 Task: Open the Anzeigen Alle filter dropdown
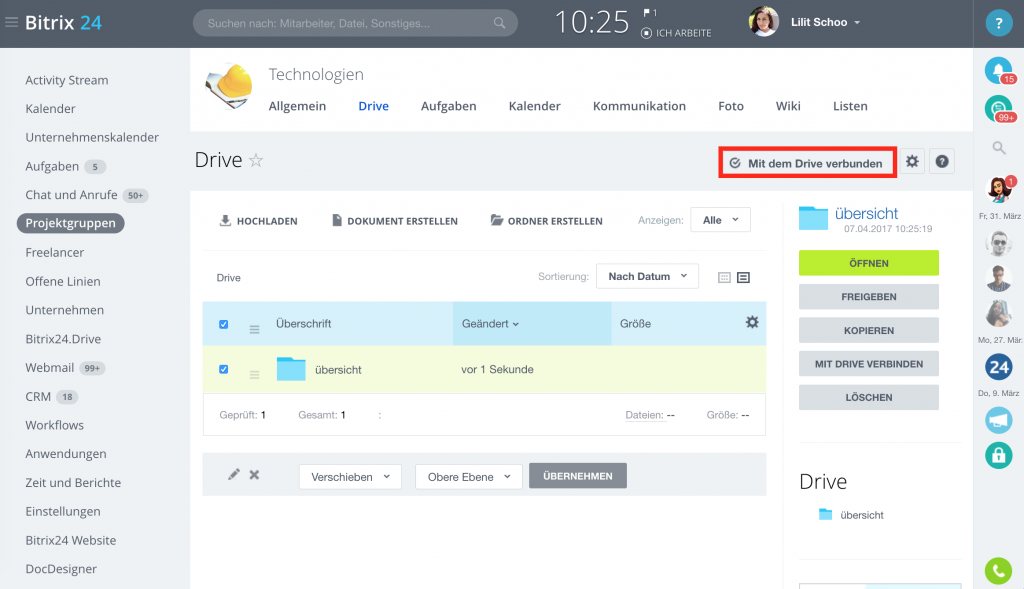[x=720, y=220]
